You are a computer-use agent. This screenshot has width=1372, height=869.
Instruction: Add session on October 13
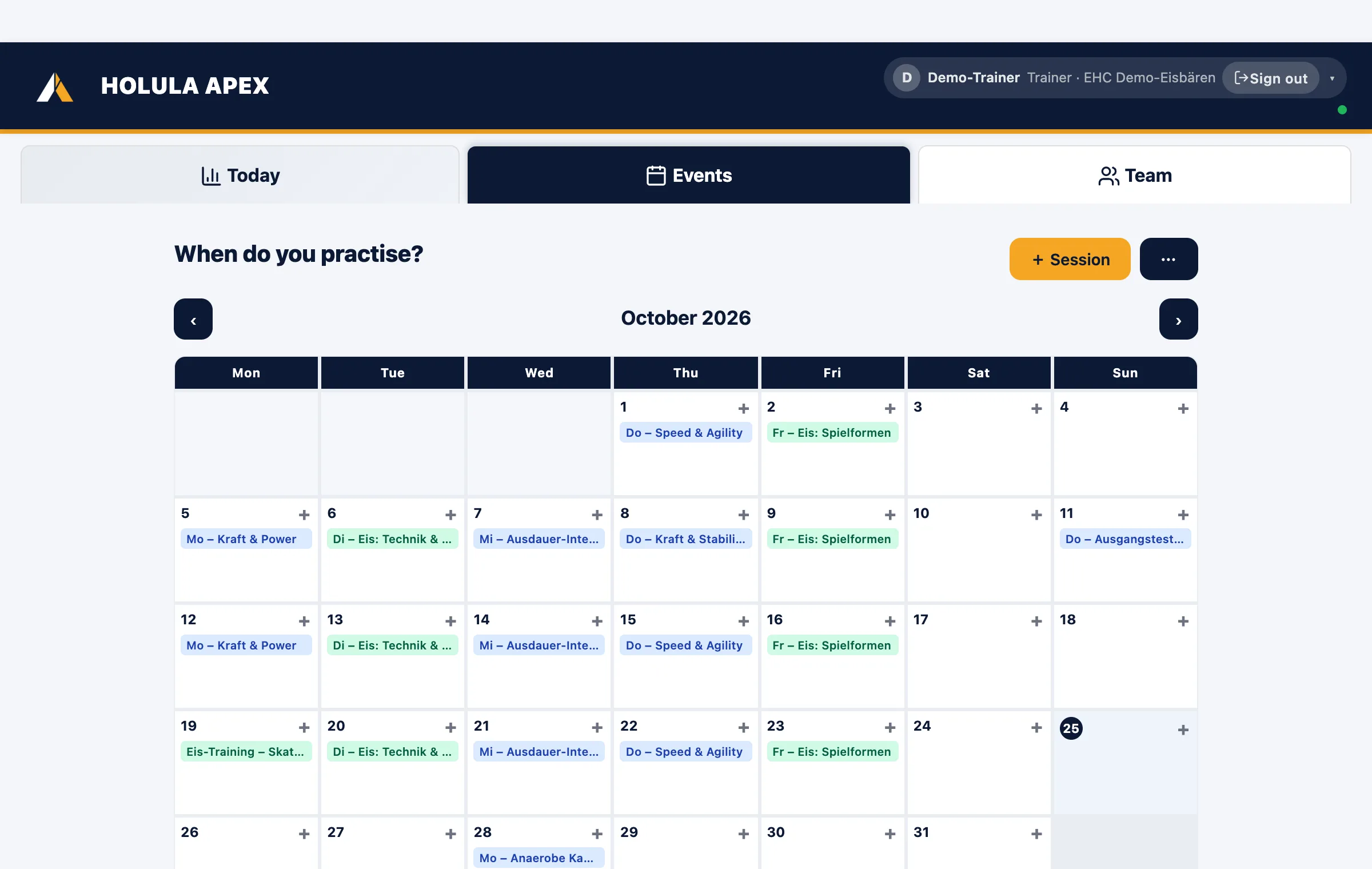click(x=450, y=621)
